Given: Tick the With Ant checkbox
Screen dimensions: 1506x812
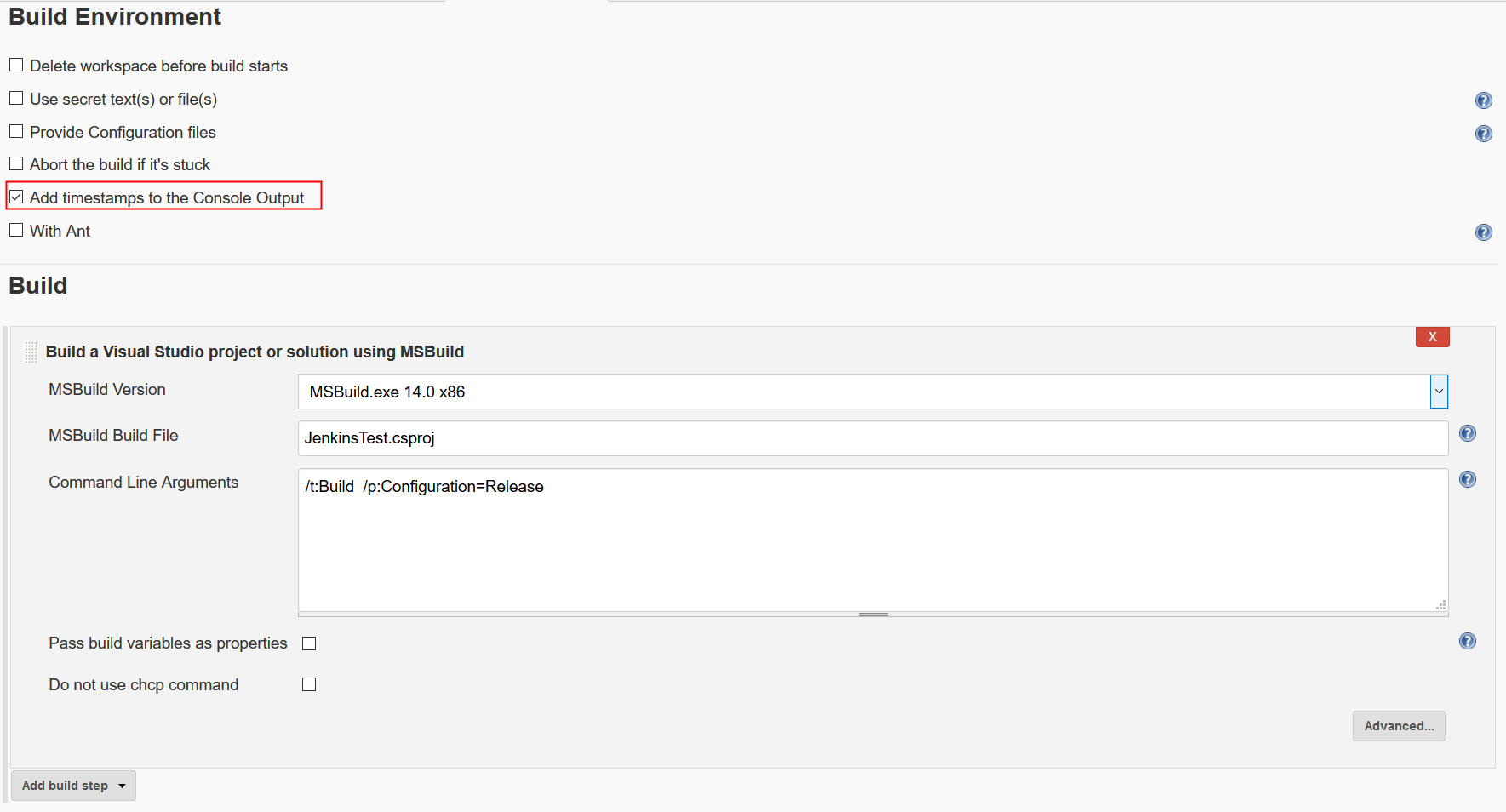Looking at the screenshot, I should pyautogui.click(x=16, y=231).
